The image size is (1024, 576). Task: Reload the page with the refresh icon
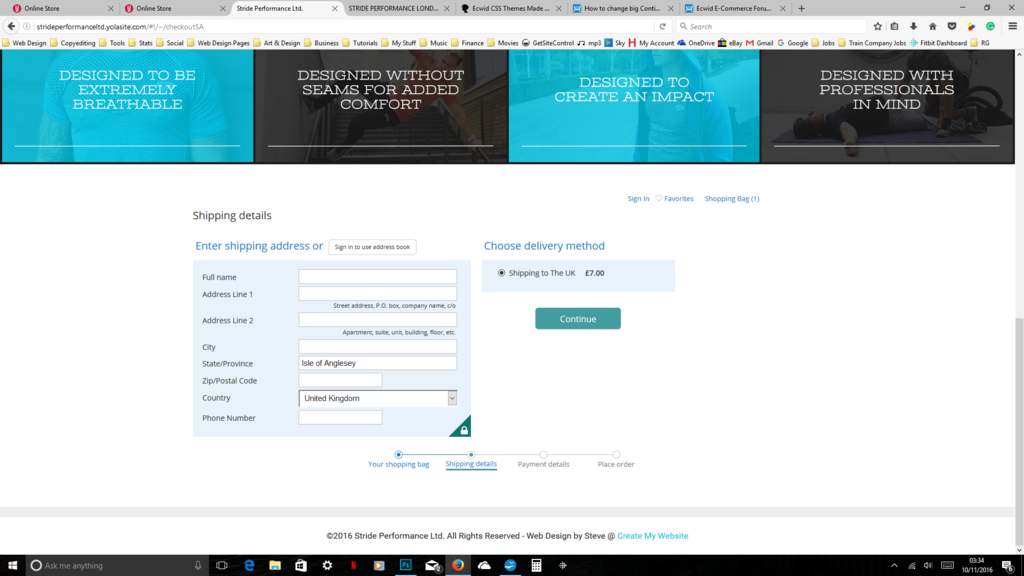click(x=662, y=26)
